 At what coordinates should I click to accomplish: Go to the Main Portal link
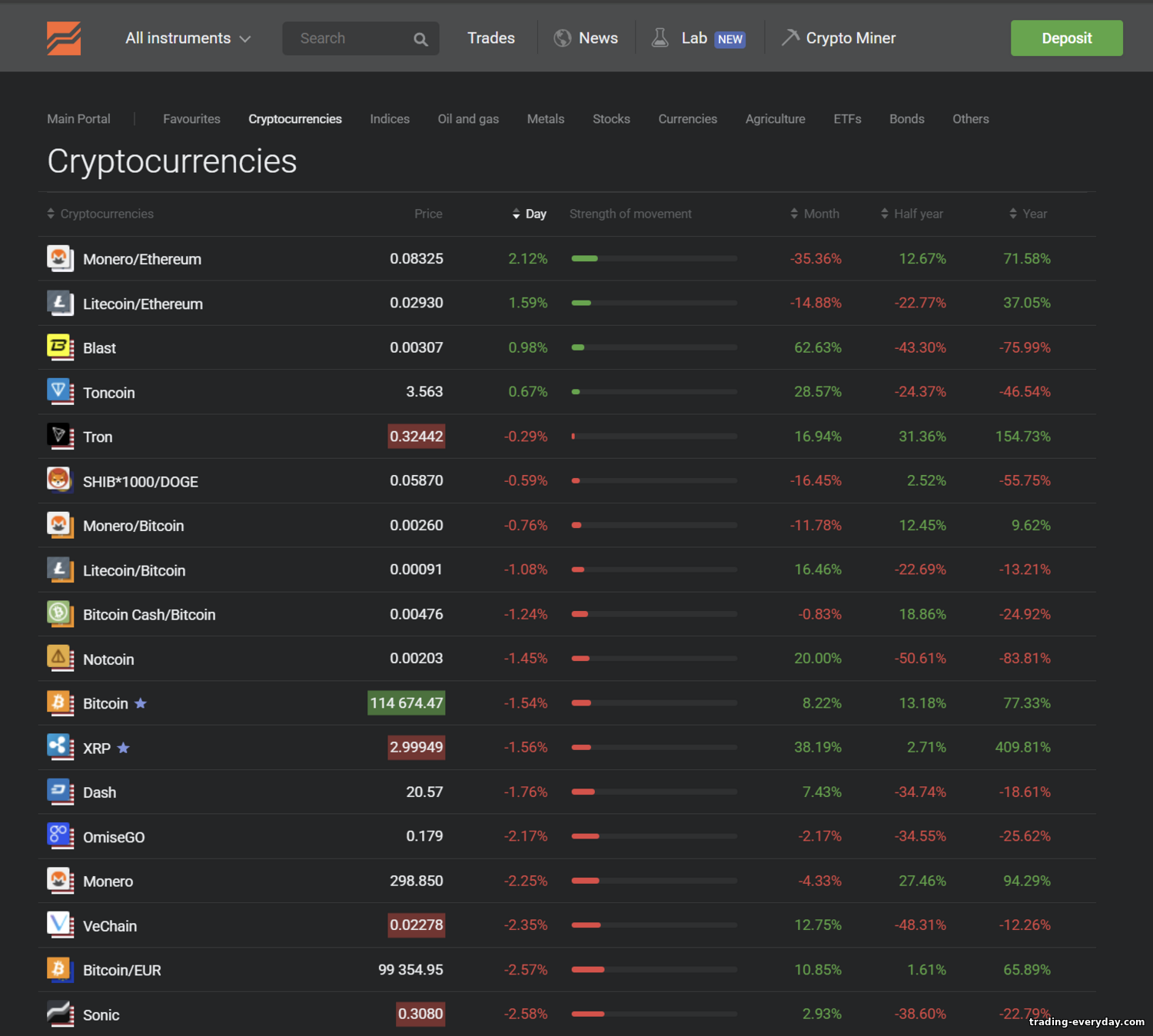78,119
